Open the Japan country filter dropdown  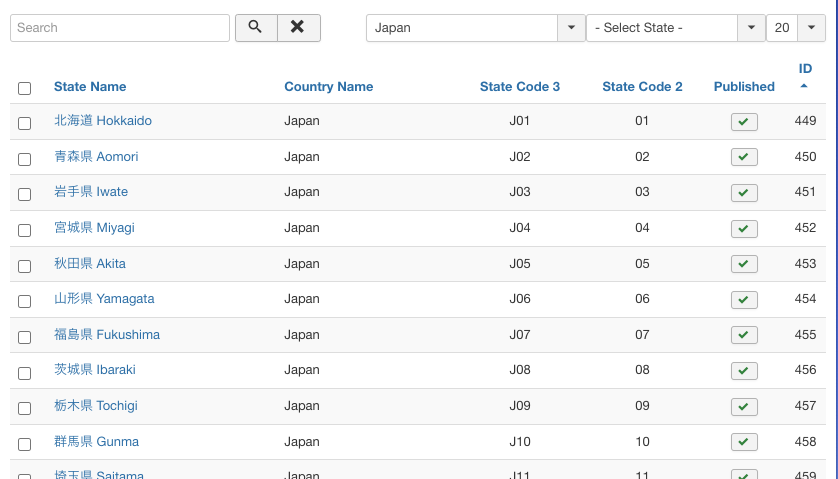pos(475,28)
